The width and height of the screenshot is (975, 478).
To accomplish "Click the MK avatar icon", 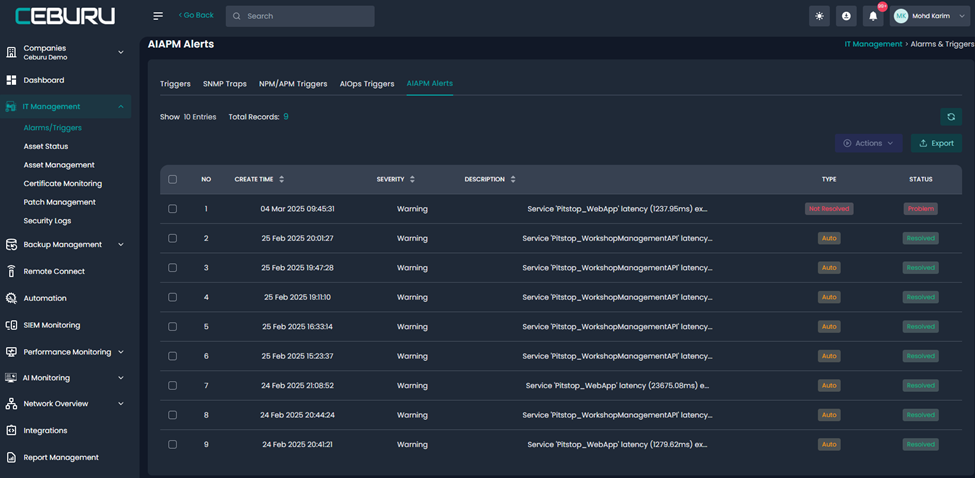I will point(901,16).
